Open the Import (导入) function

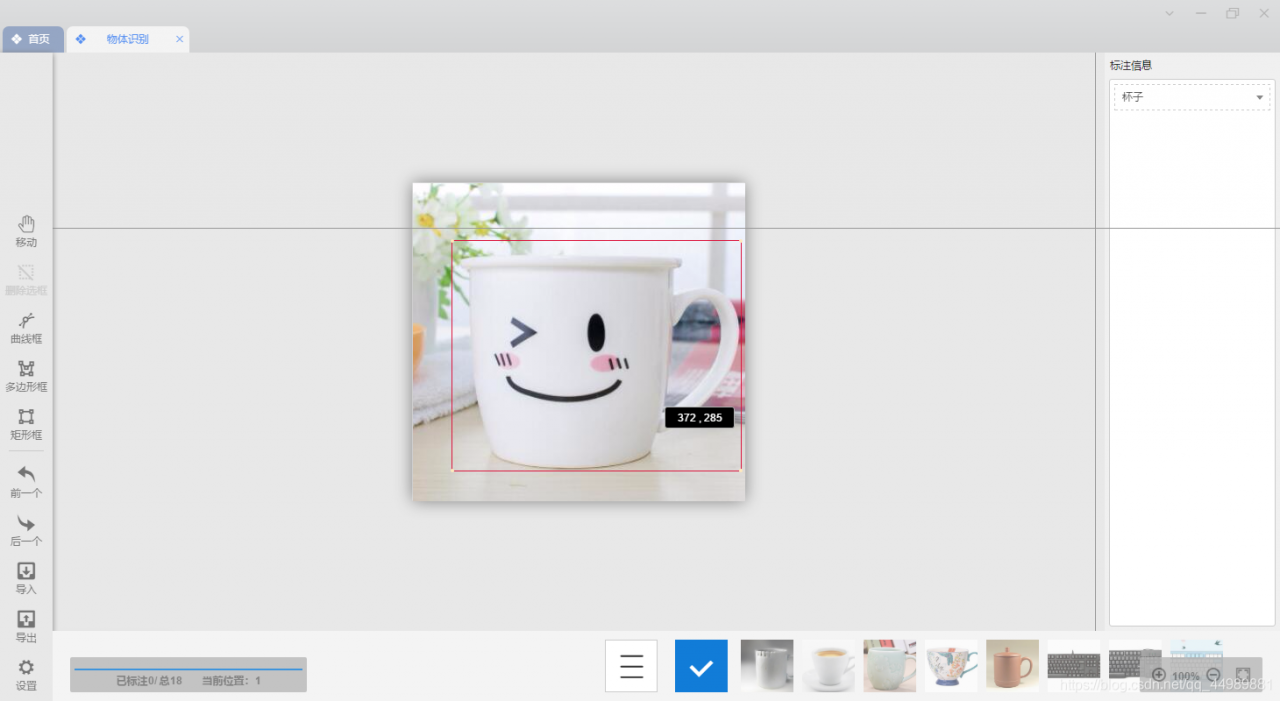(x=26, y=578)
